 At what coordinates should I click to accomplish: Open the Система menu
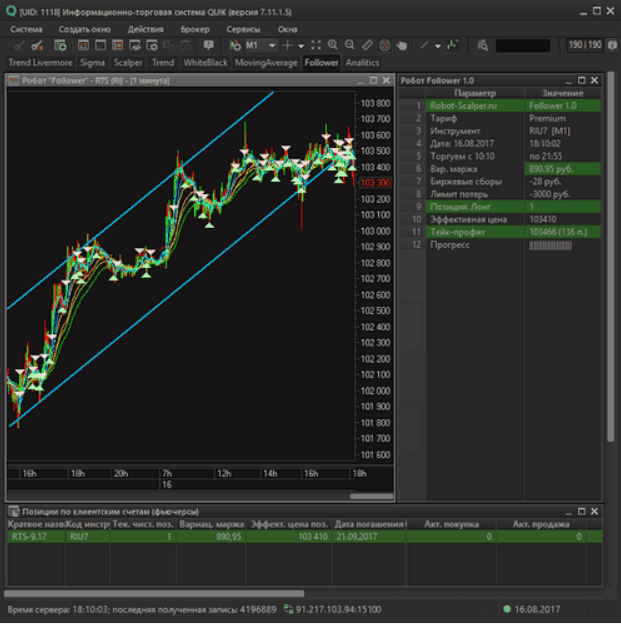pos(26,29)
